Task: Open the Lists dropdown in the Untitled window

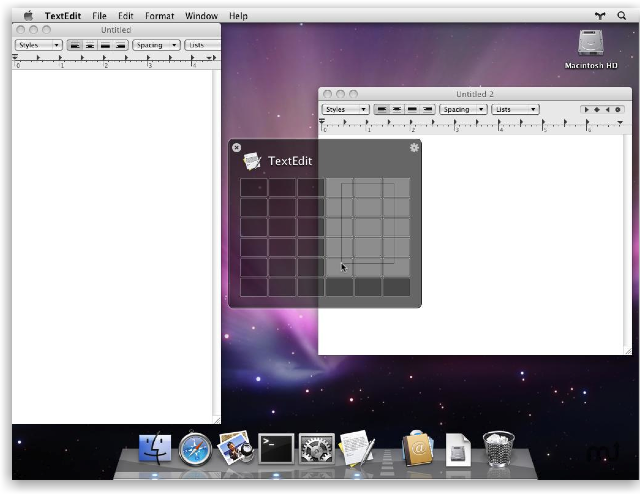Action: [x=202, y=45]
